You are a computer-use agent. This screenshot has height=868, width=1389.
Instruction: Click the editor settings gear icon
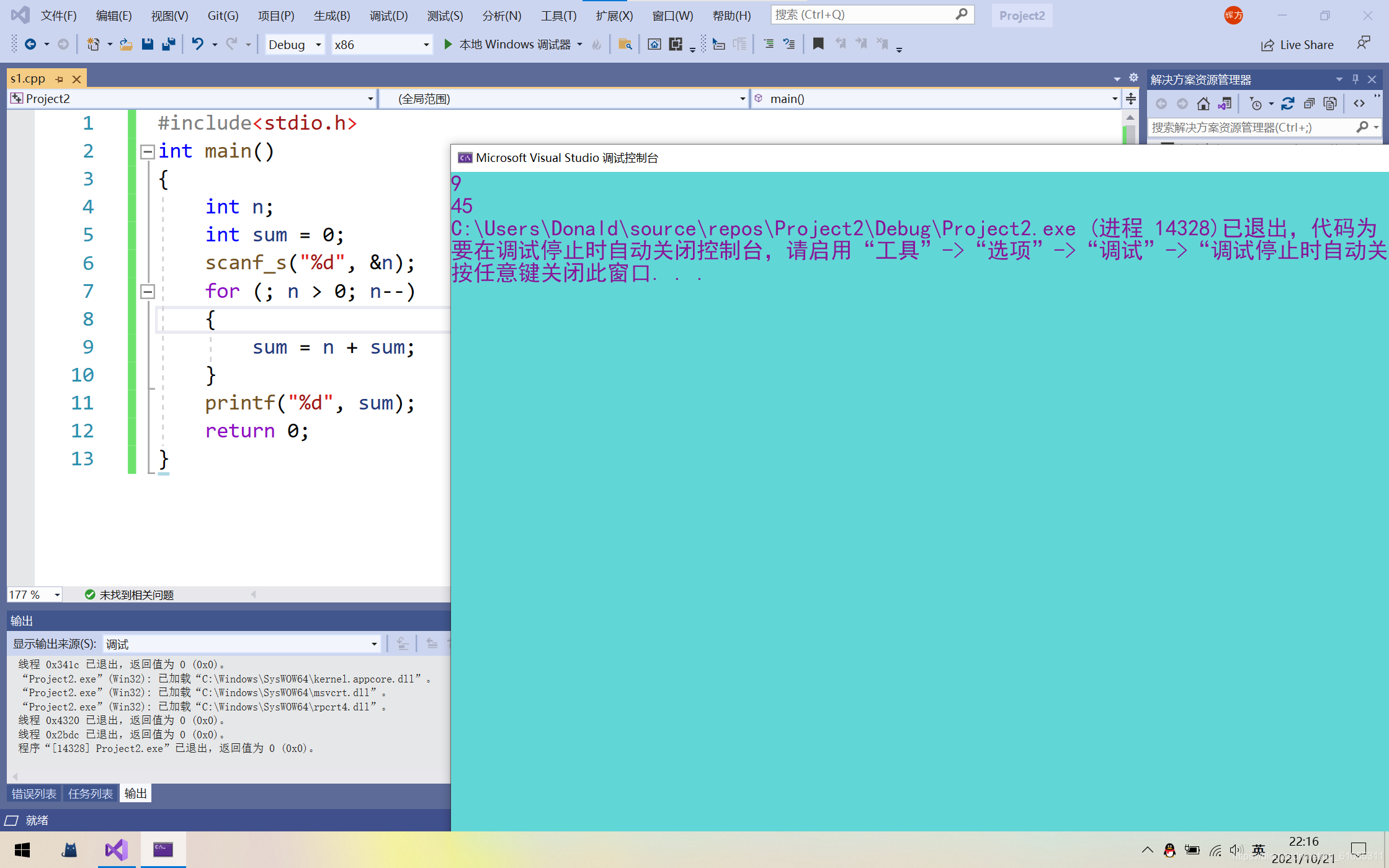coord(1133,78)
